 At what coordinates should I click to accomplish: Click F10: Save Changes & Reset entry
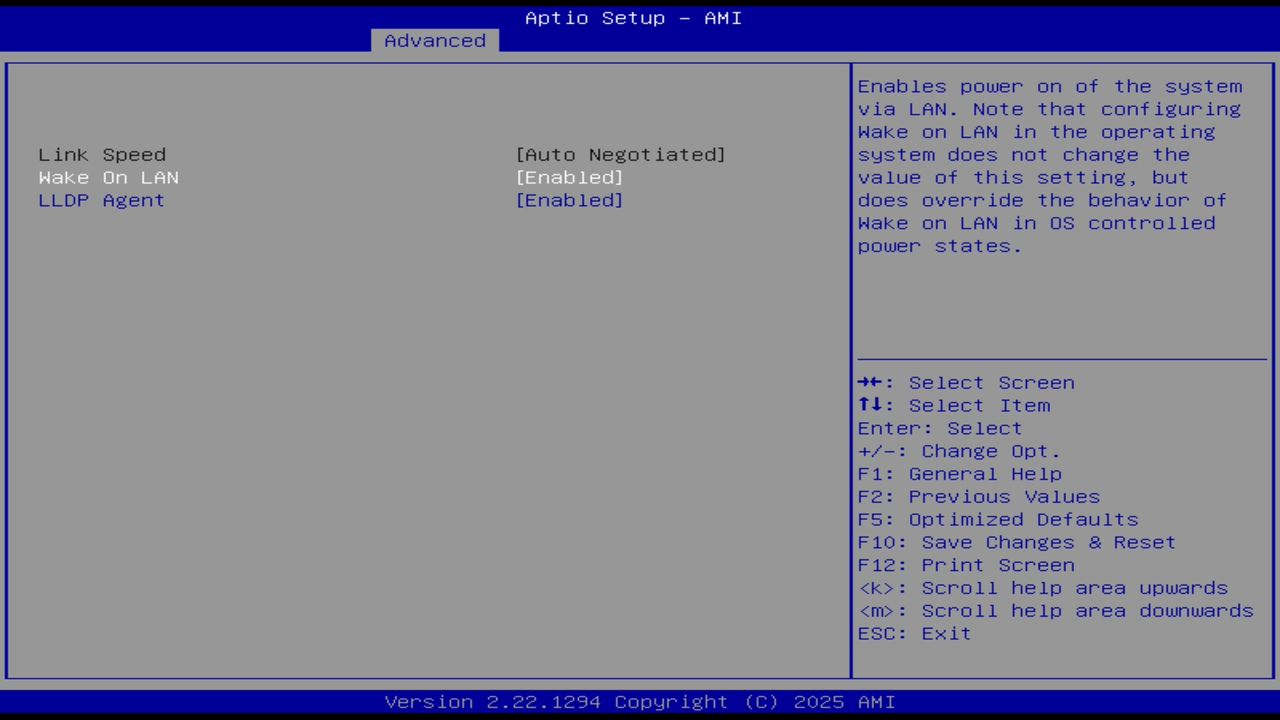pos(1016,542)
